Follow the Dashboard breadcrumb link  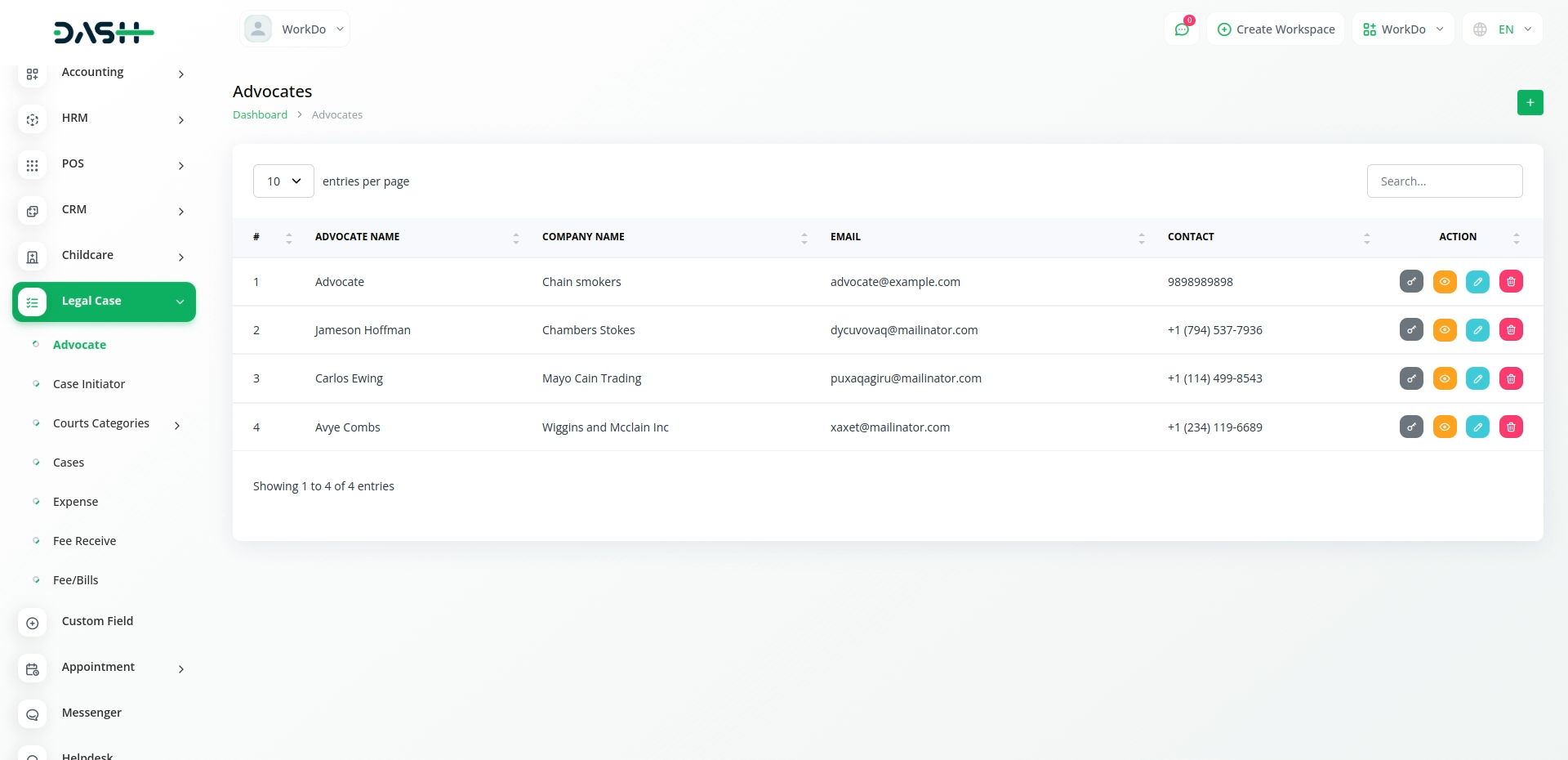[x=260, y=115]
